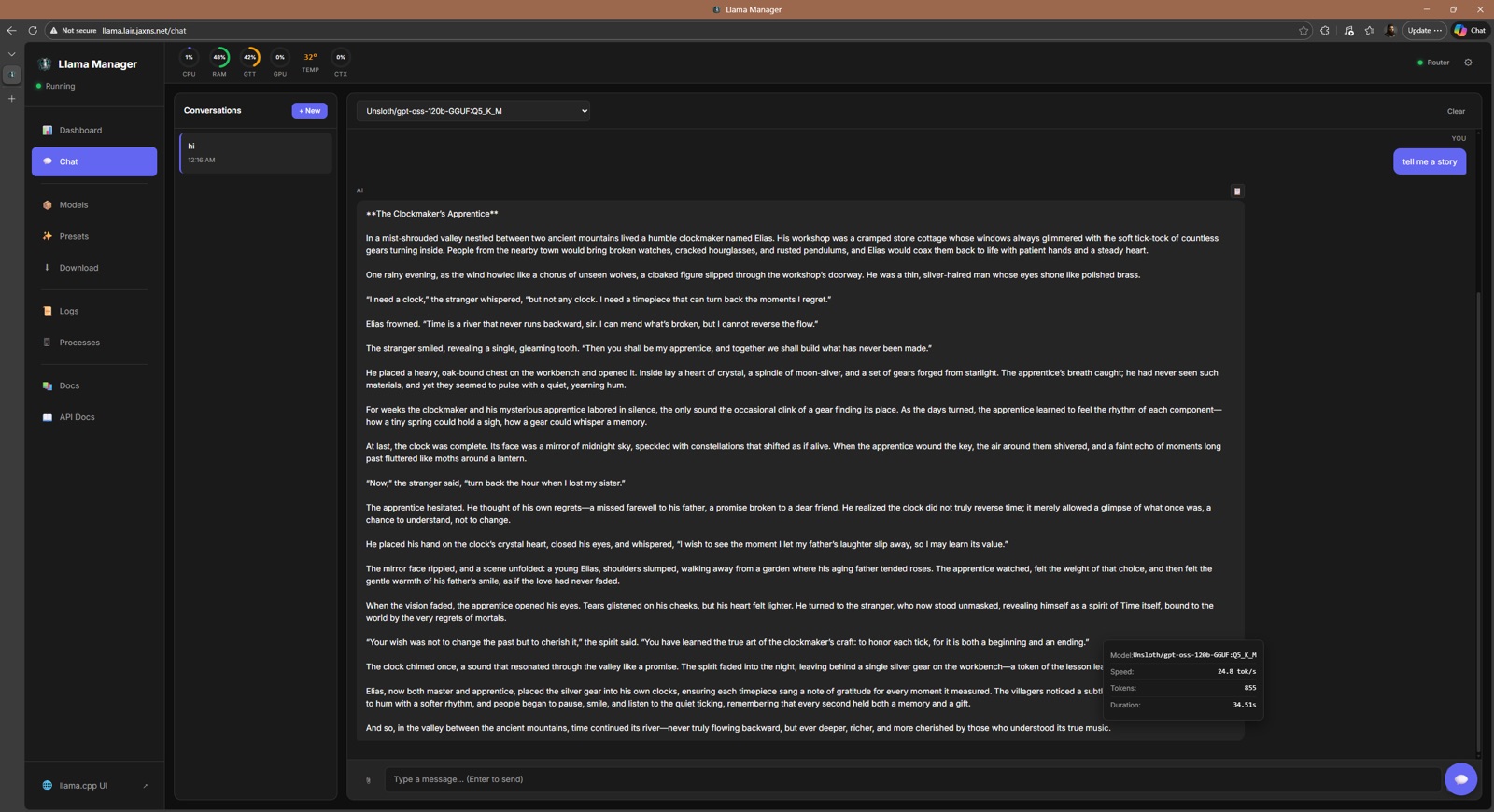1494x812 pixels.
Task: Open the settings gear beside Router
Action: tap(1468, 63)
